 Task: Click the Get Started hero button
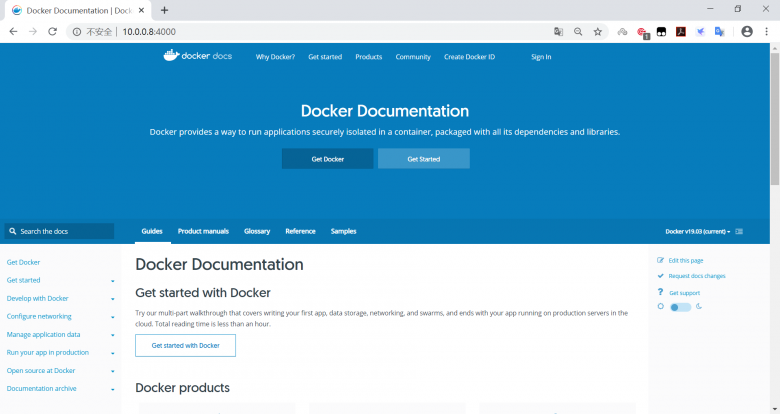coord(423,159)
